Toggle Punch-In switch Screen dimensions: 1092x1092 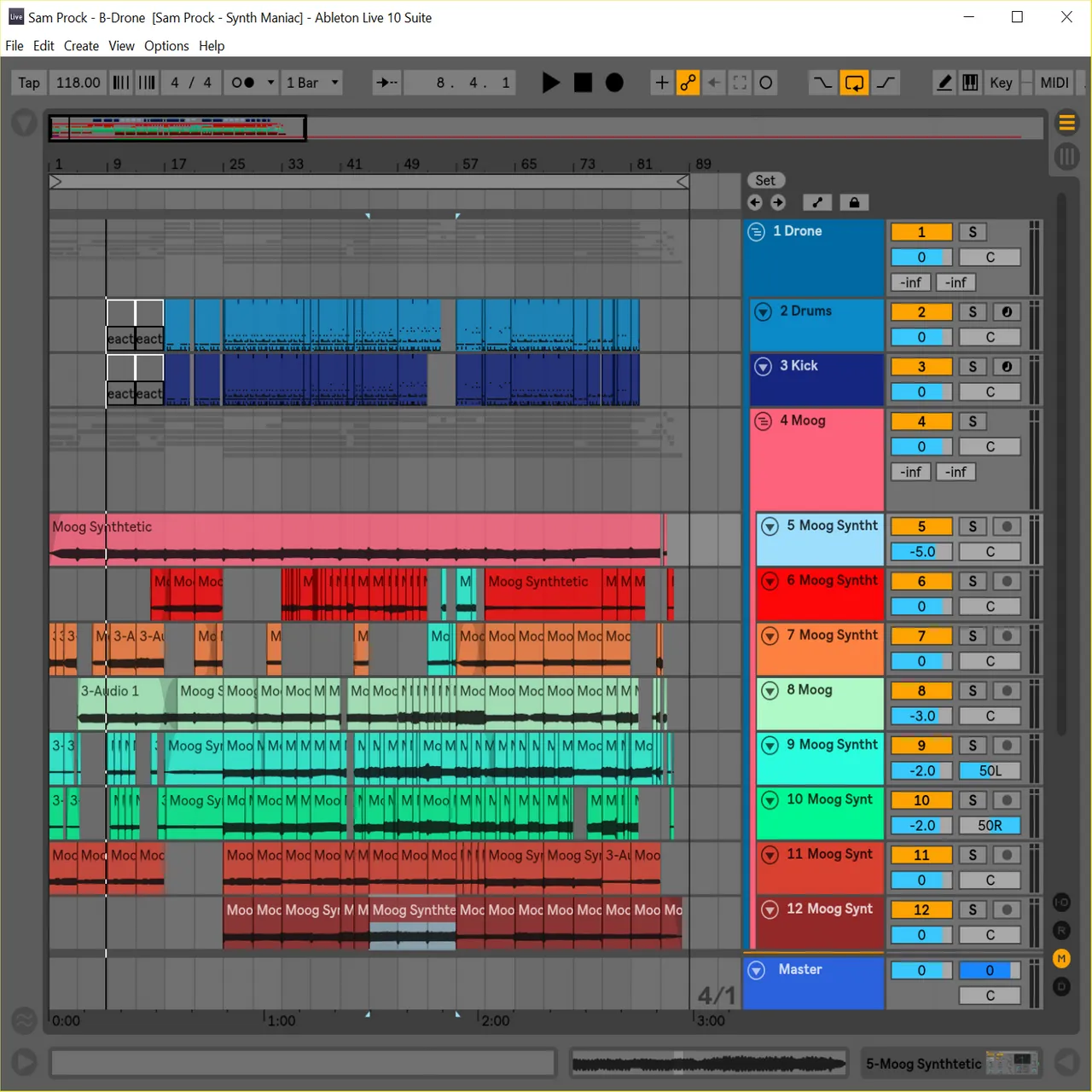(822, 83)
